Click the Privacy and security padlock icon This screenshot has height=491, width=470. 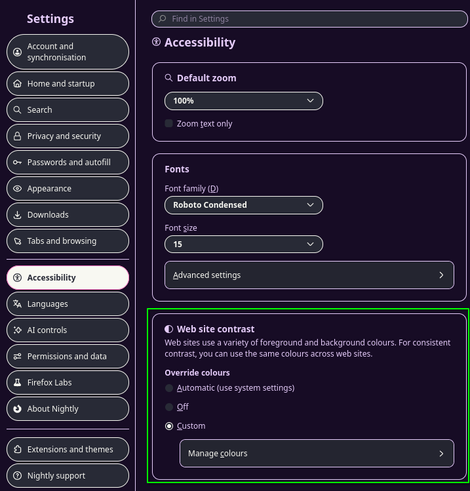pyautogui.click(x=17, y=136)
